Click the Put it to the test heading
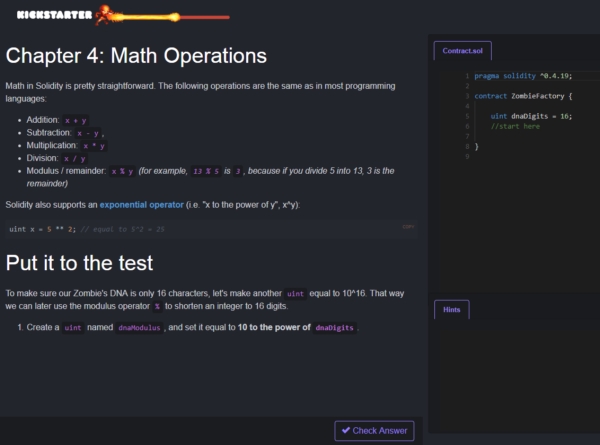The image size is (600, 445). [x=79, y=263]
